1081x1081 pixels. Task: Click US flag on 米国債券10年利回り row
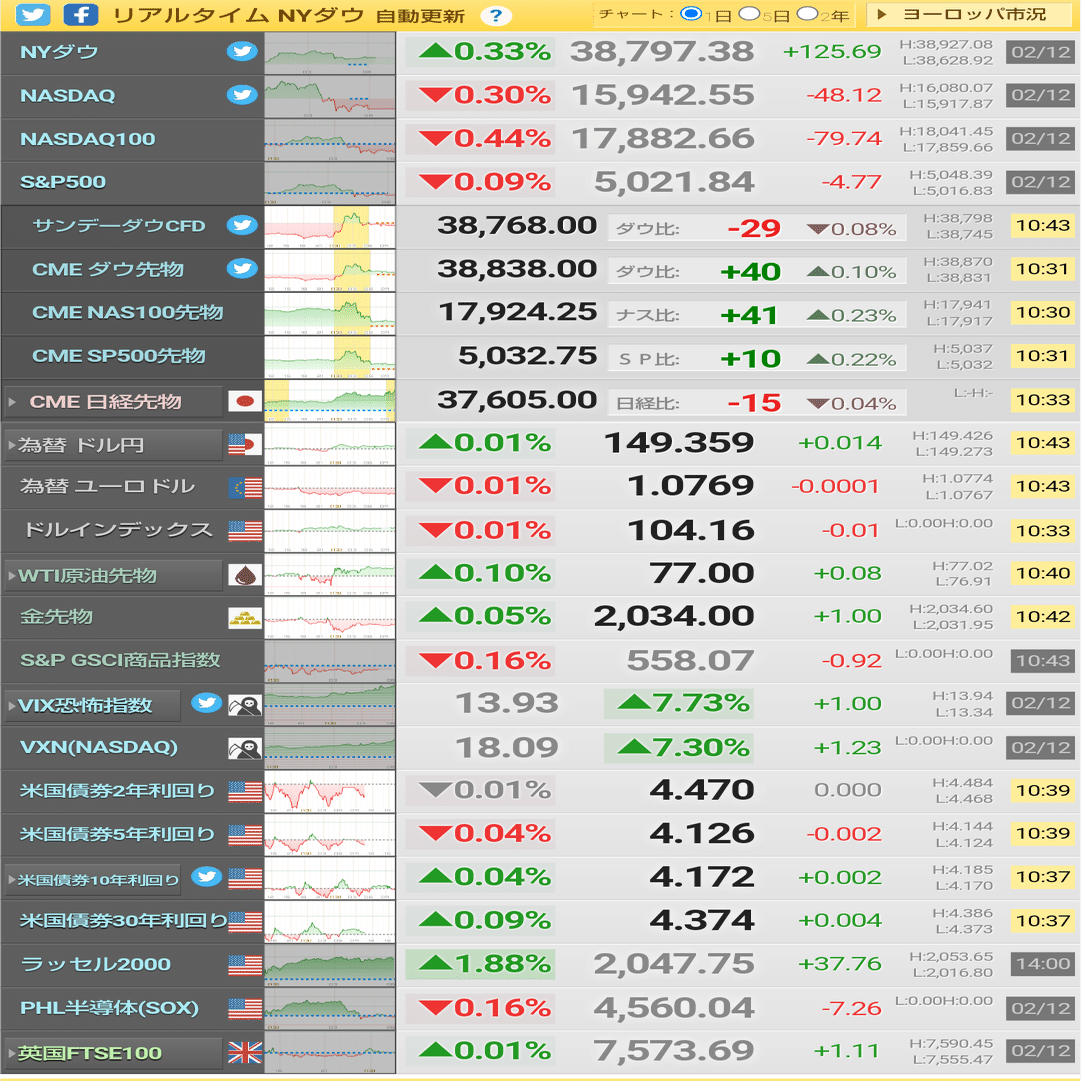[x=245, y=879]
